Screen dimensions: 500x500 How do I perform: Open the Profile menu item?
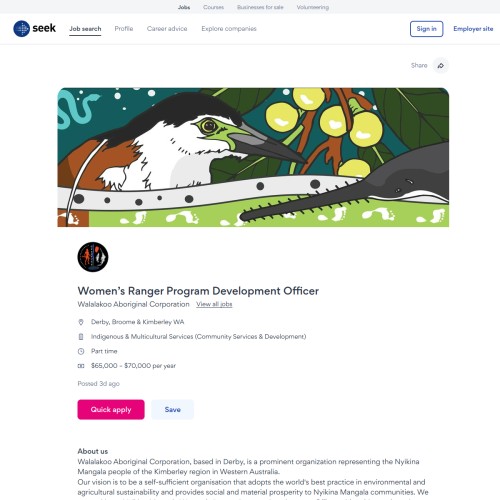tap(124, 29)
